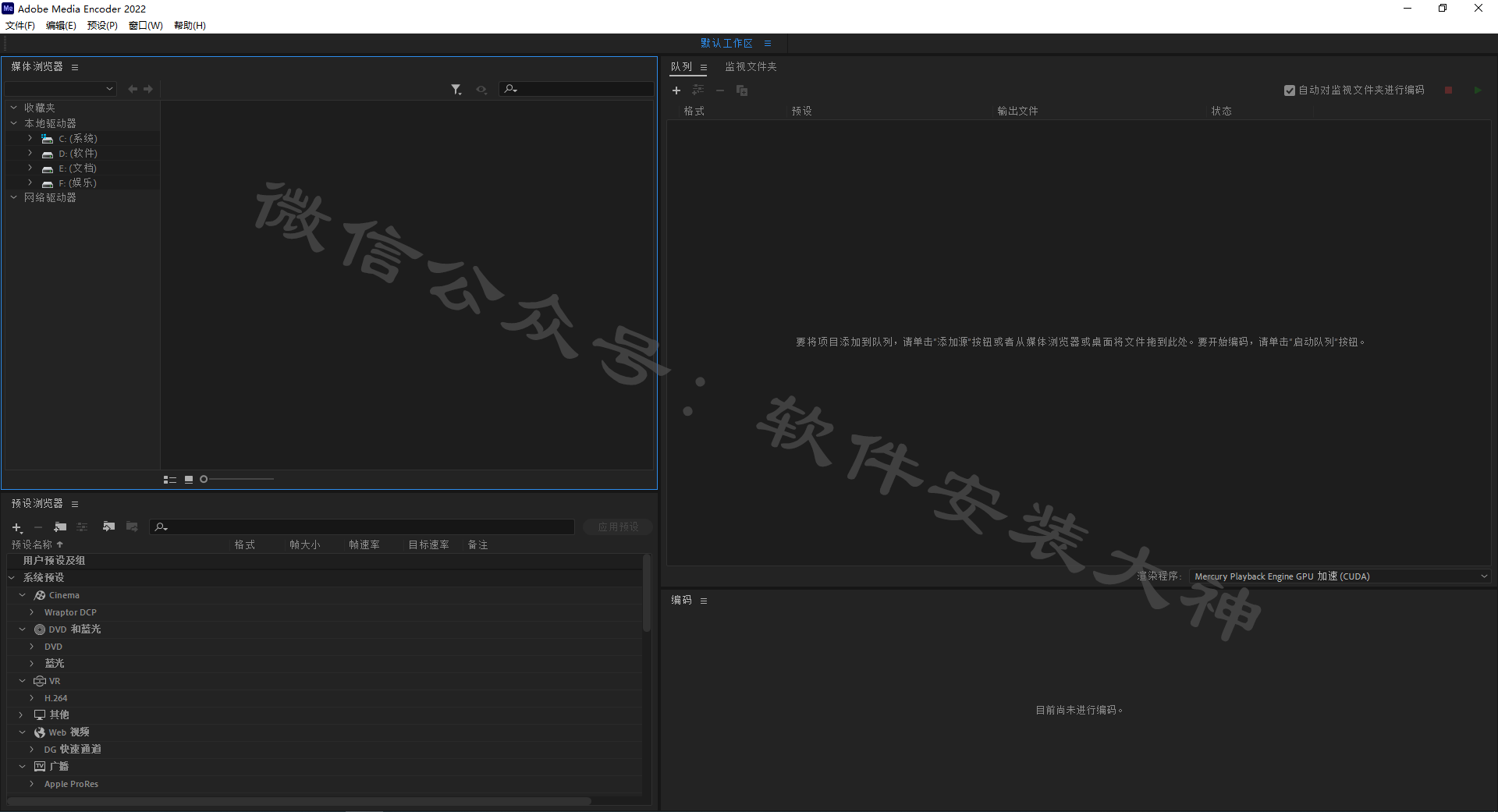Viewport: 1498px width, 812px height.
Task: Click the duplicate item icon in queue
Action: click(742, 90)
